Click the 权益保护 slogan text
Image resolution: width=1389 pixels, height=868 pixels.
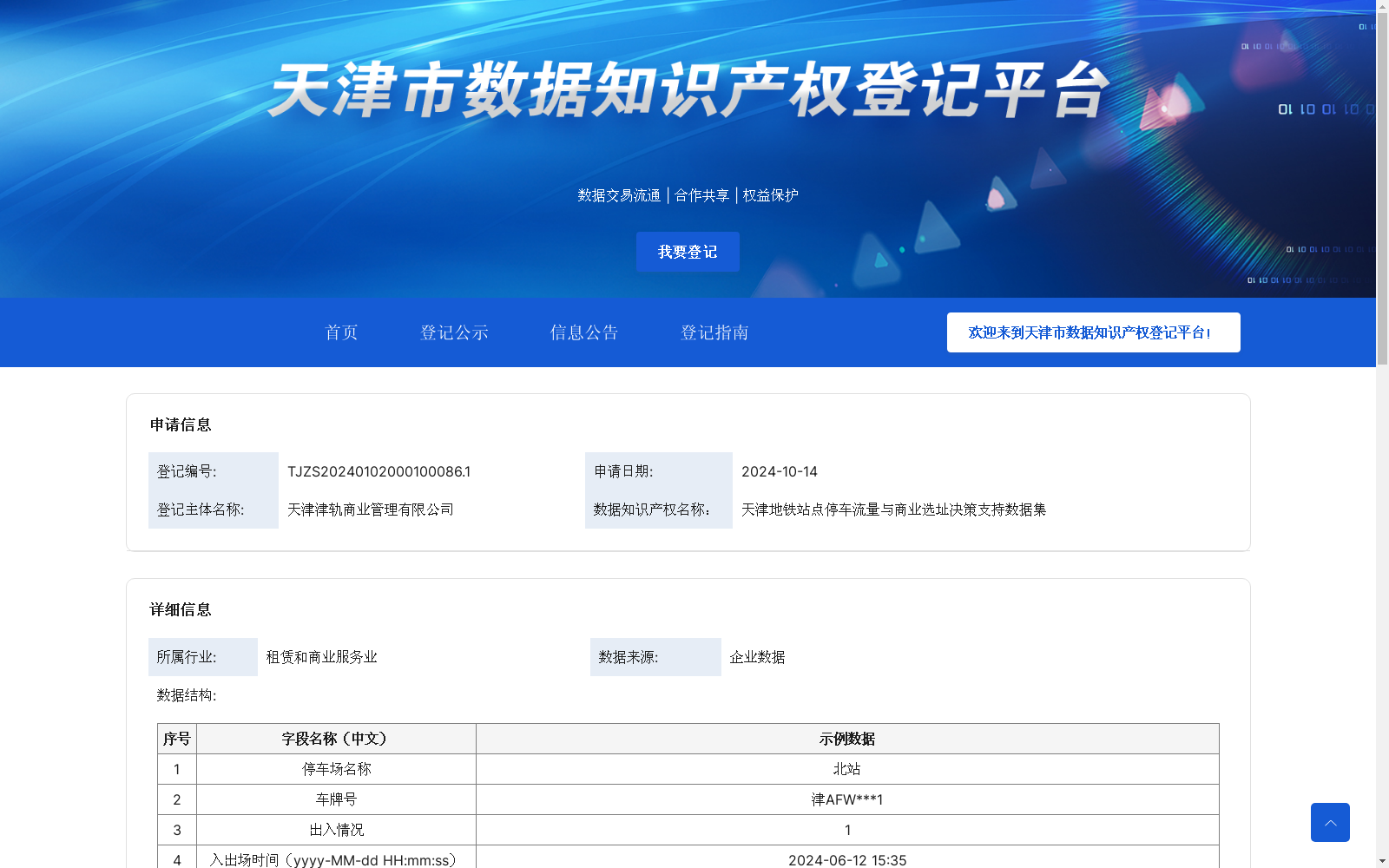(771, 195)
